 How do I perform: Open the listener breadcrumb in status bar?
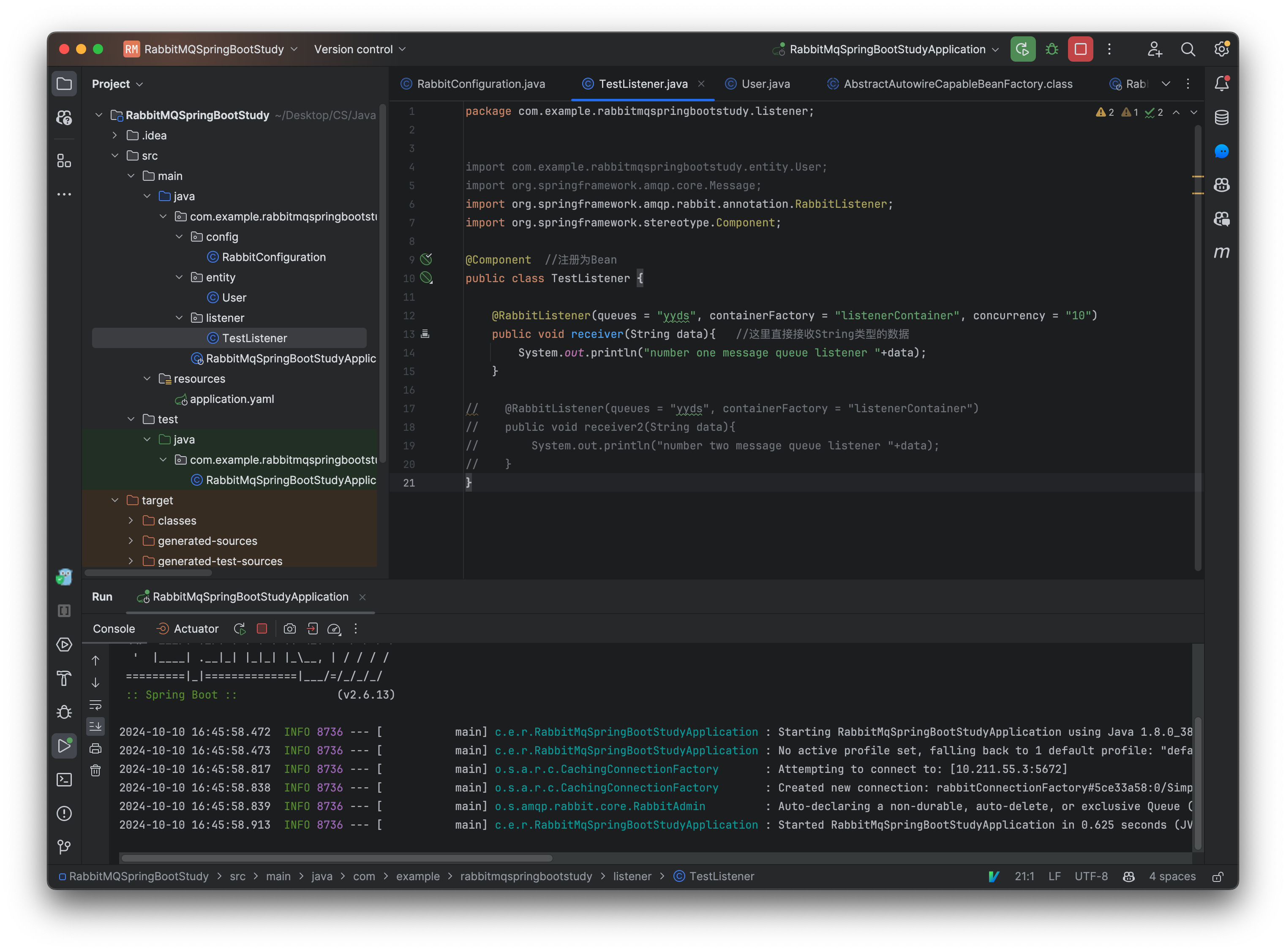(x=632, y=876)
